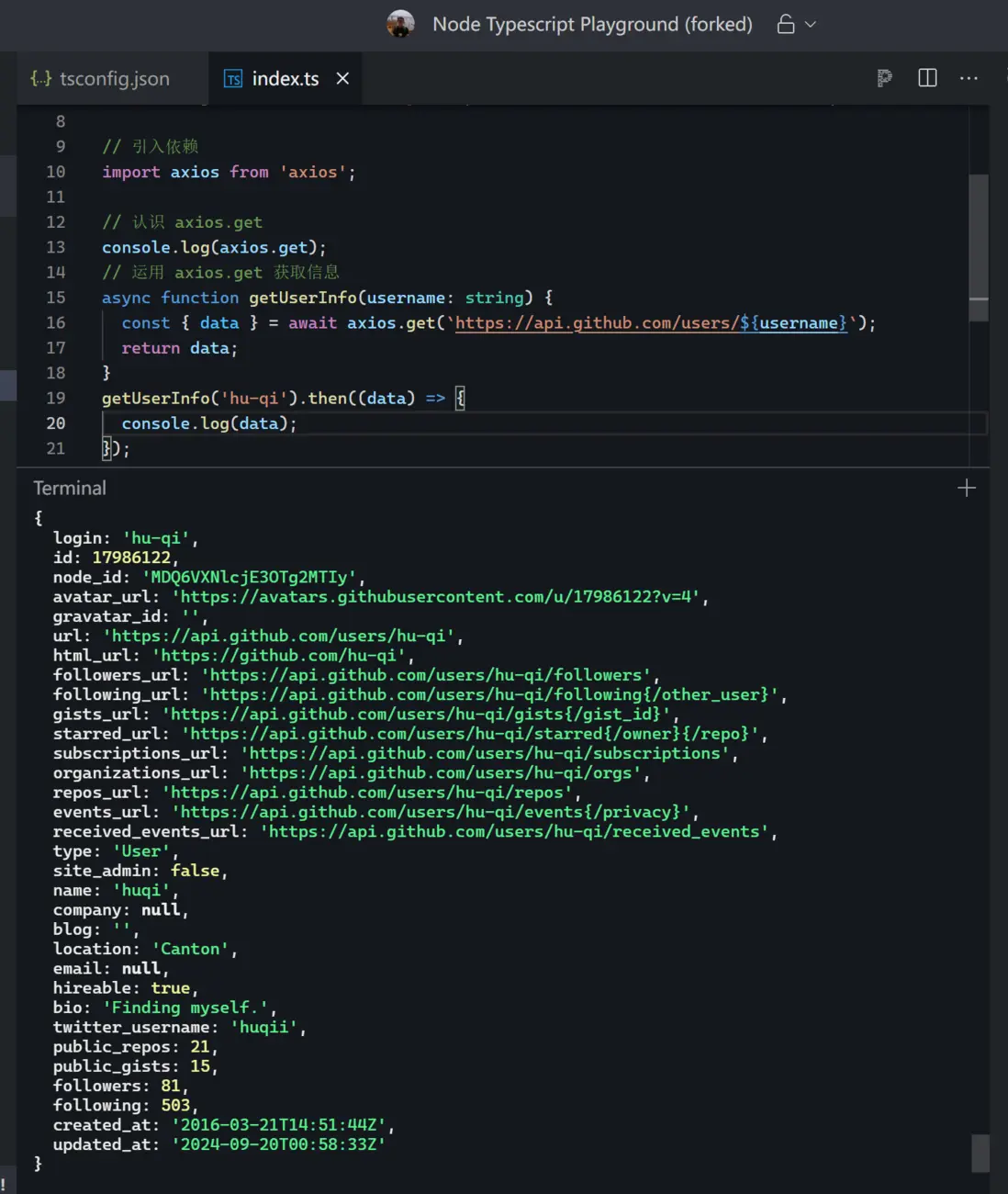This screenshot has width=1008, height=1194.
Task: Close the index.ts tab
Action: [x=342, y=79]
